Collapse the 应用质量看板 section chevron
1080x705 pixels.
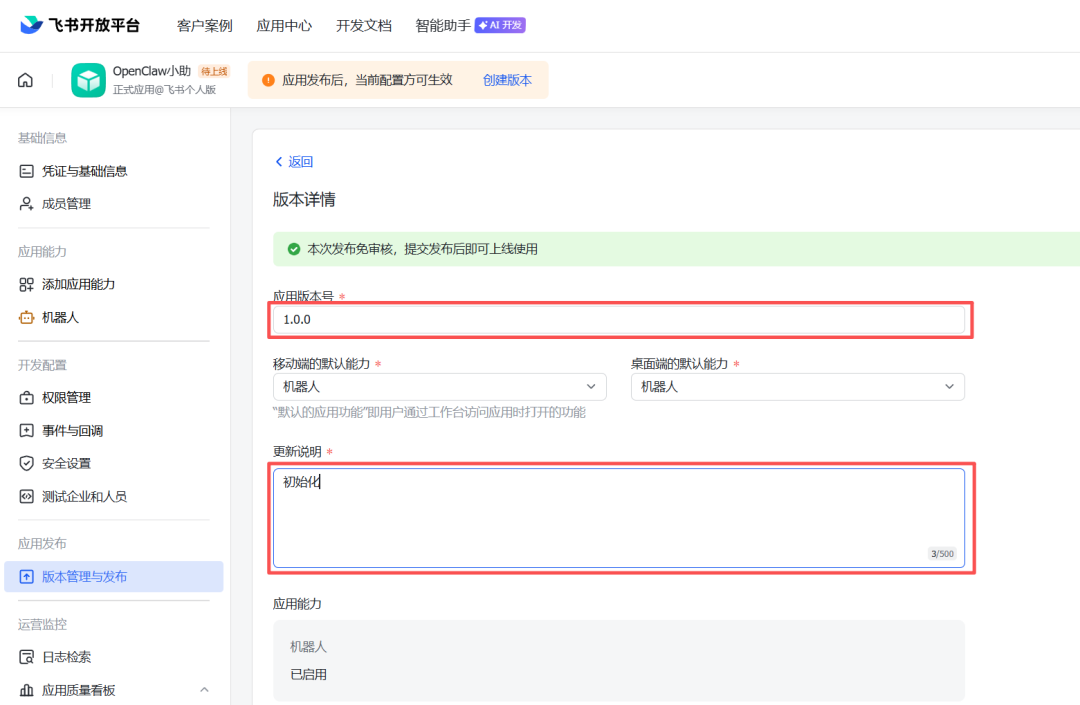click(205, 690)
